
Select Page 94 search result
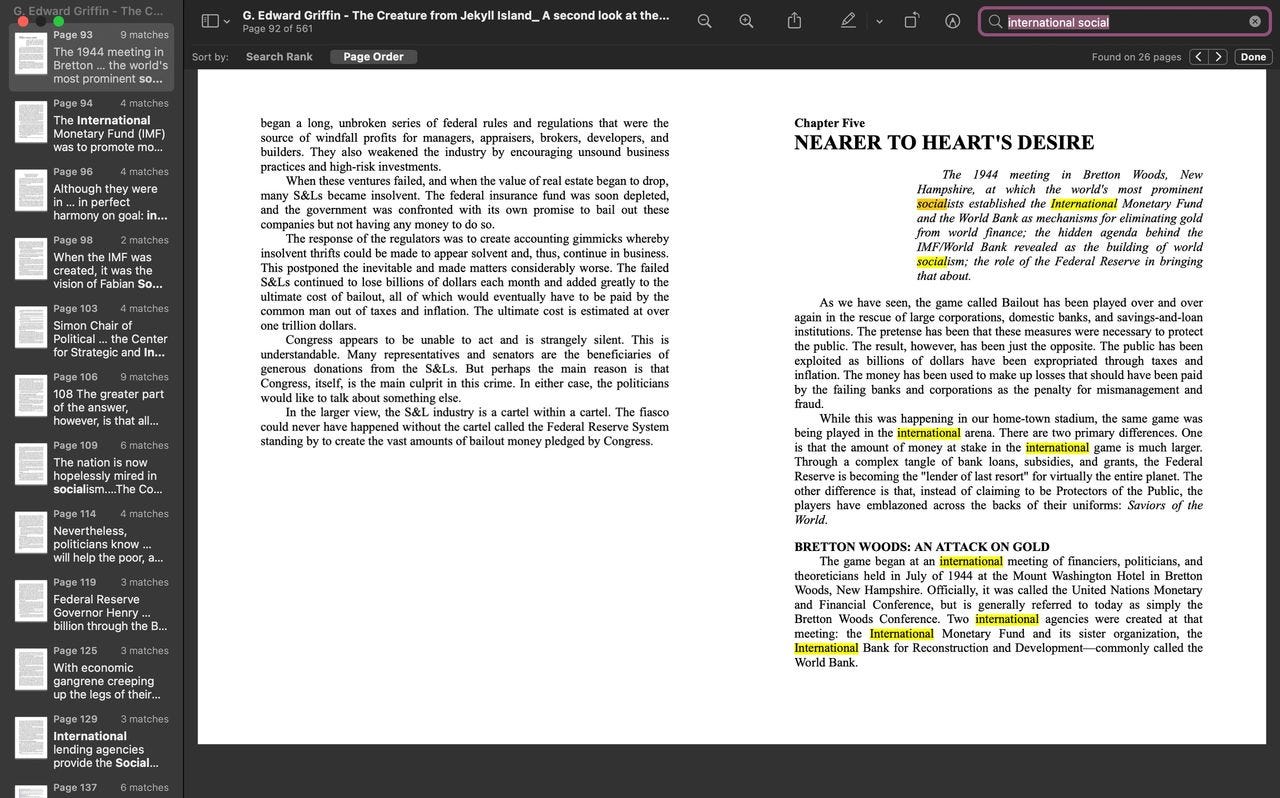(92, 125)
